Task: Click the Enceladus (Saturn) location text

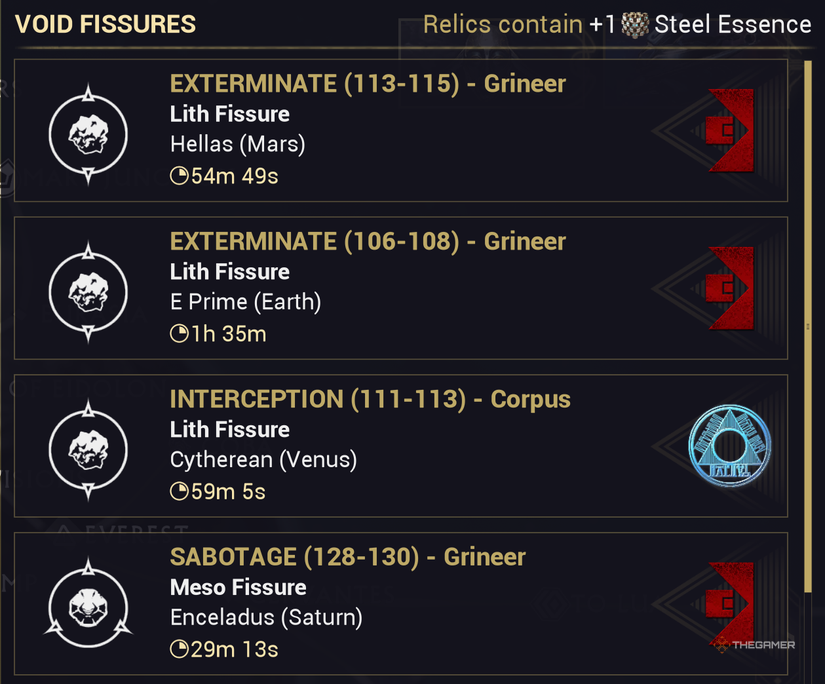Action: pyautogui.click(x=266, y=618)
